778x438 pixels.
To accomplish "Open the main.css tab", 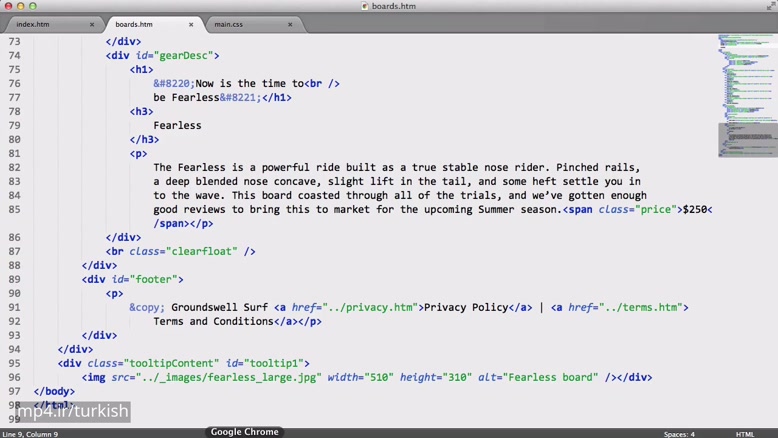I will [x=229, y=24].
